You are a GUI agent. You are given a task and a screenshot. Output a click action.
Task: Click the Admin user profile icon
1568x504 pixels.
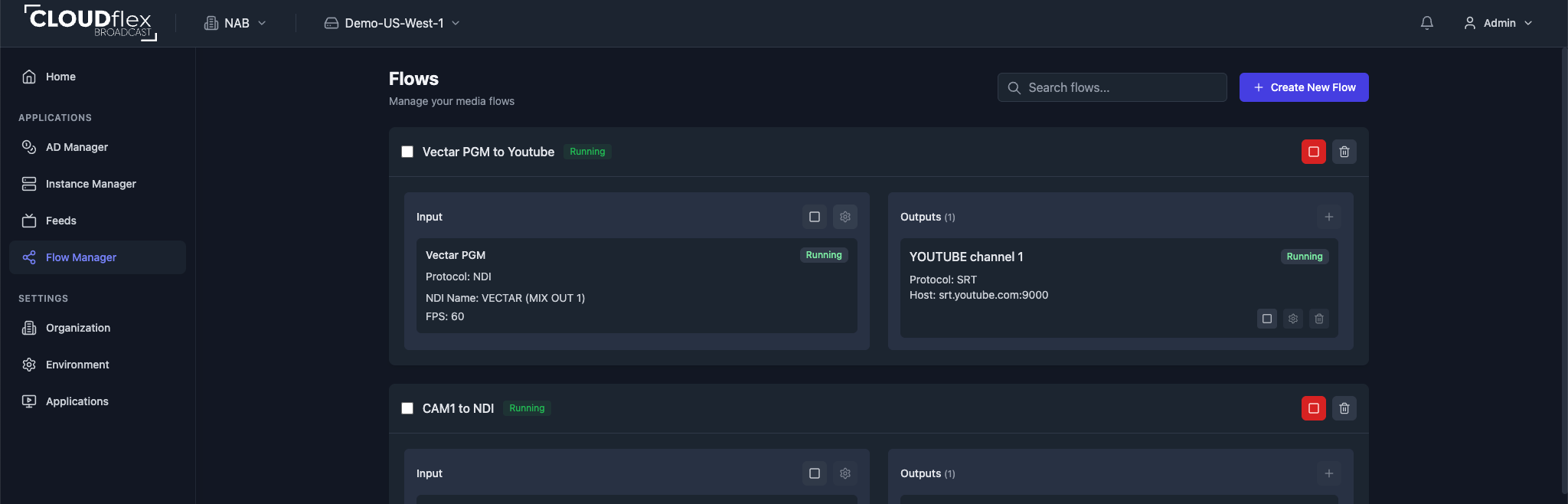(1470, 23)
